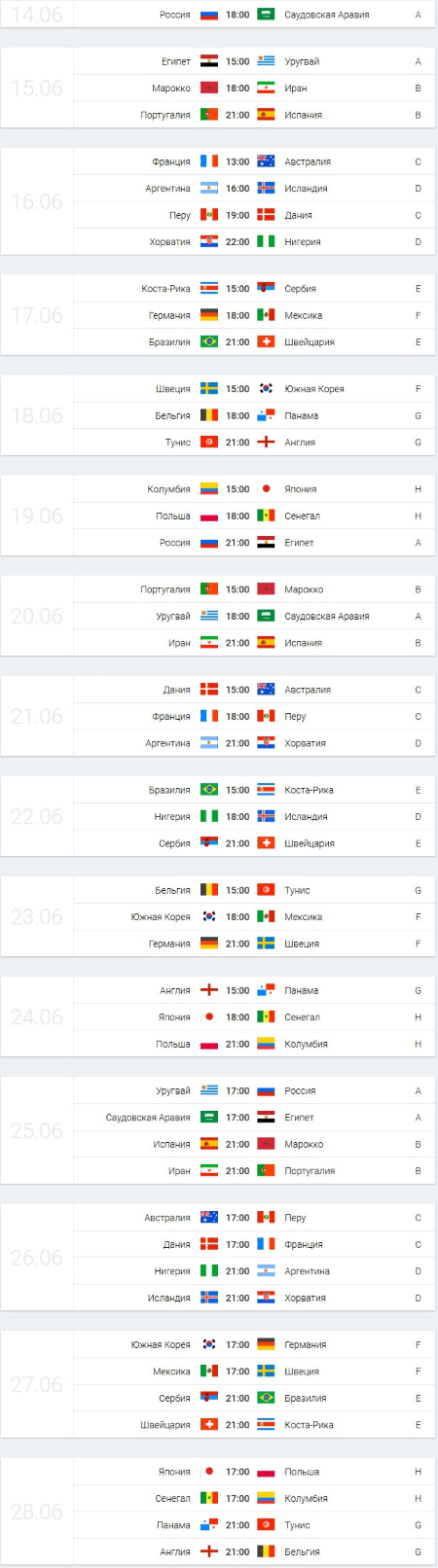Click Brazil flag in Serbia–Brazil match

click(x=266, y=1398)
